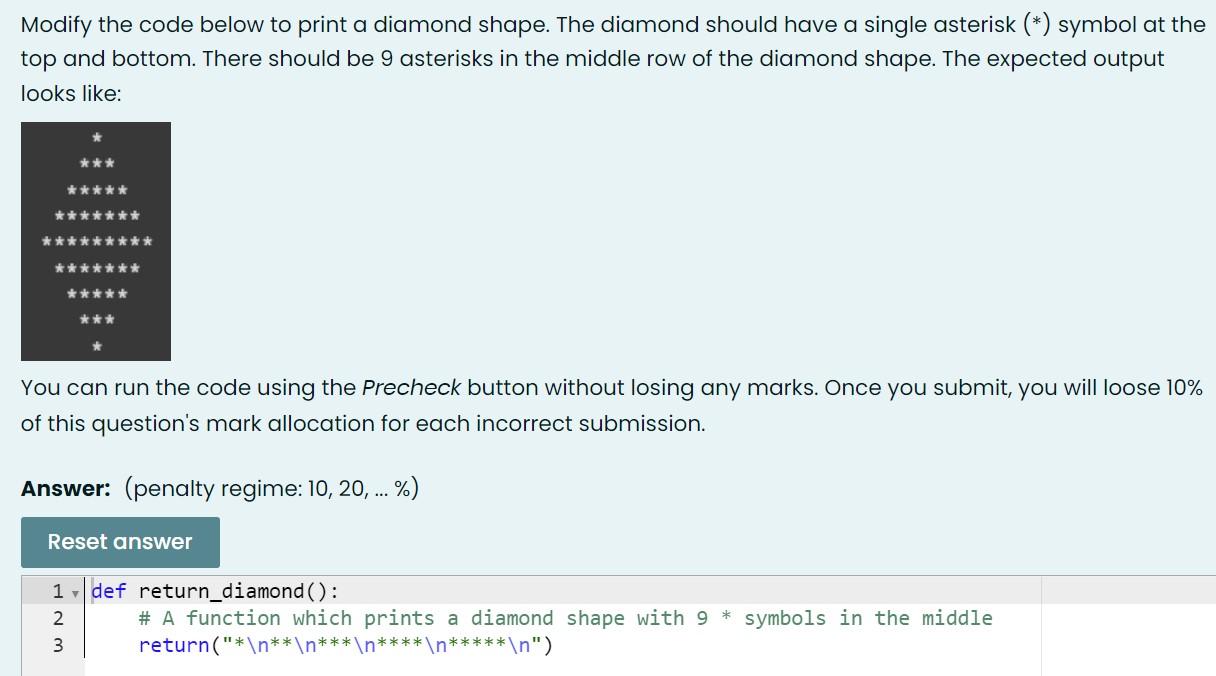Image resolution: width=1216 pixels, height=676 pixels.
Task: Click the top asterisk in the diamond preview
Action: tap(96, 135)
